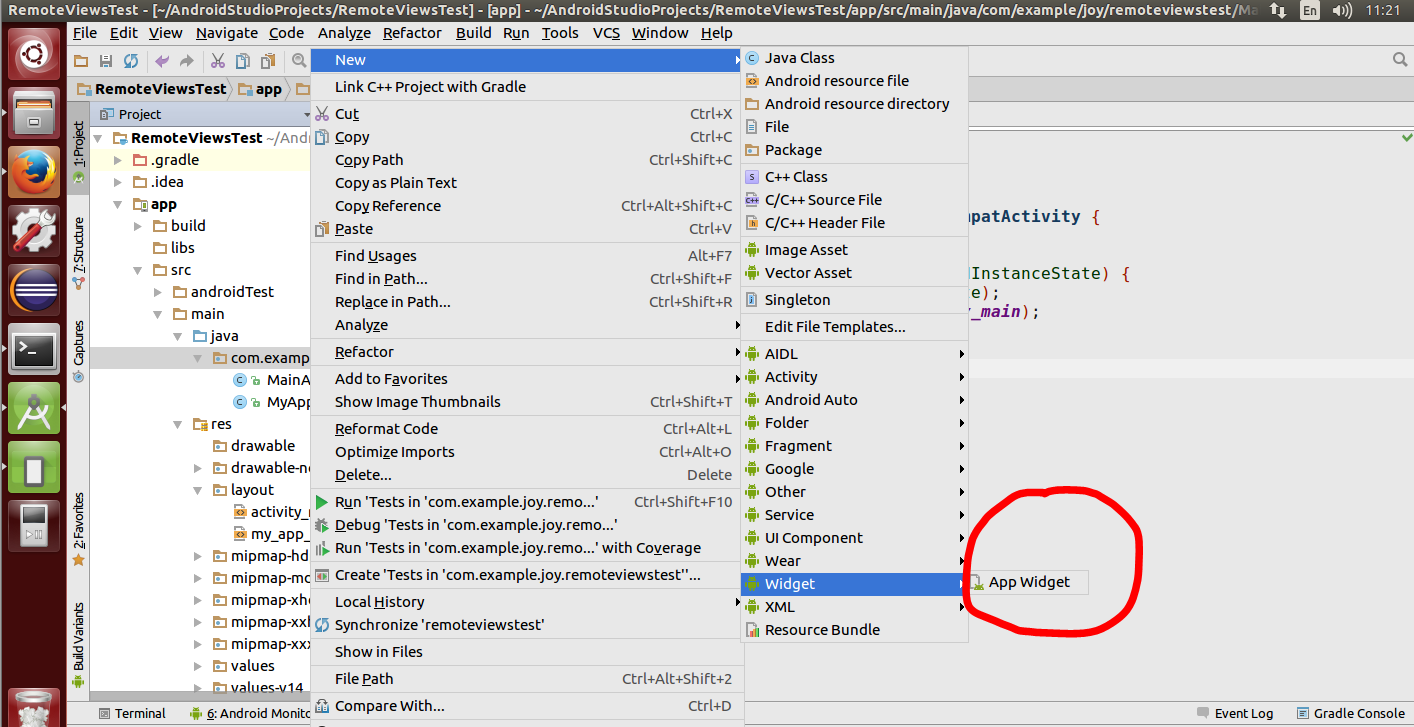
Task: Expand the androidTest folder arrow
Action: (158, 292)
